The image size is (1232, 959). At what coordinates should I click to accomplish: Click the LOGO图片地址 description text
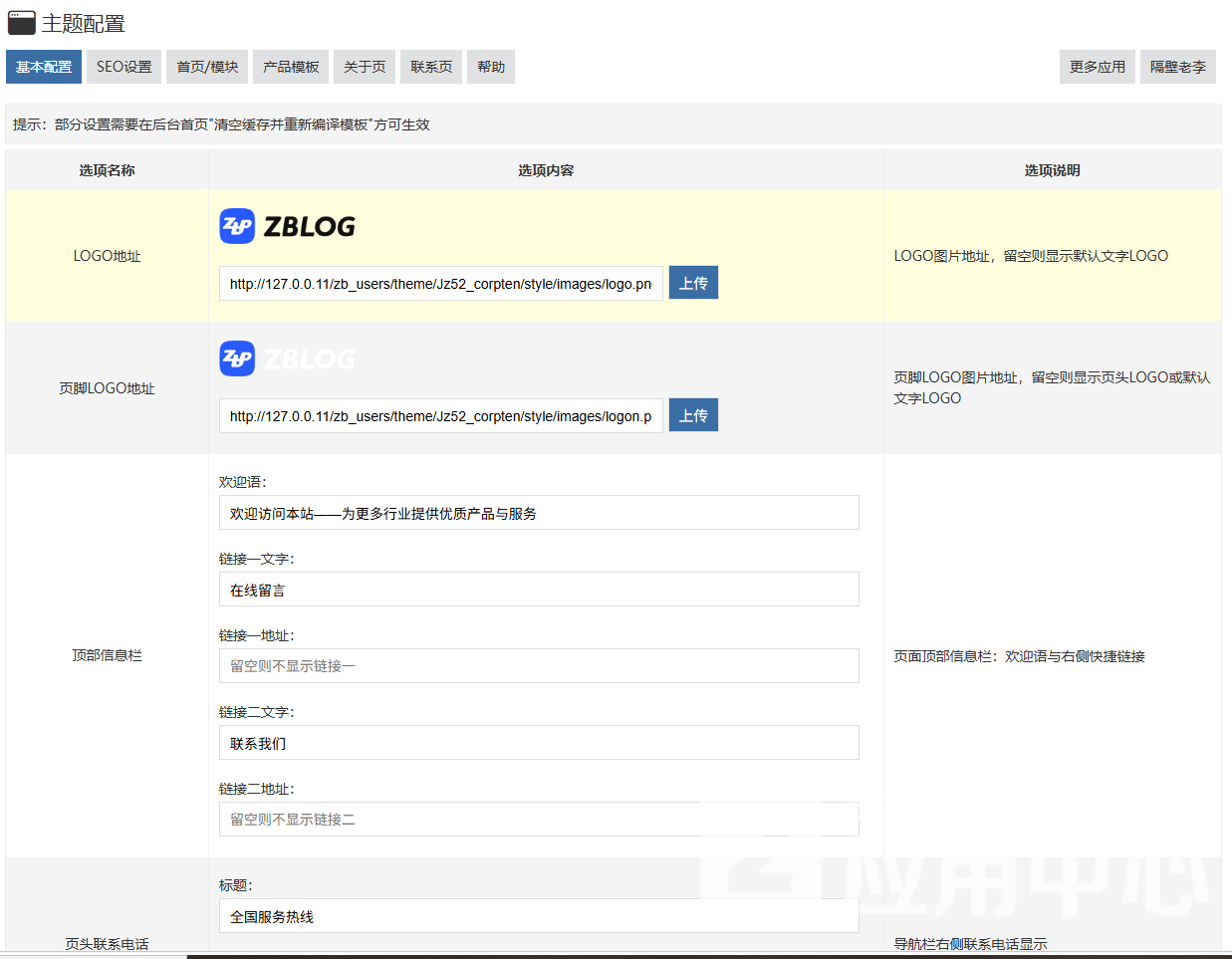(x=1031, y=256)
